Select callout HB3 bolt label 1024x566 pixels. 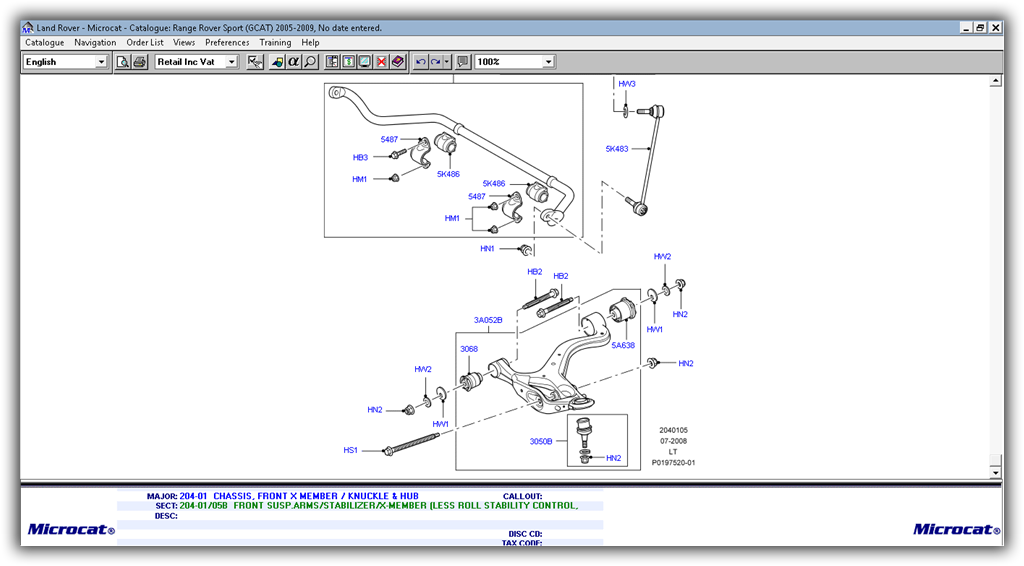(360, 157)
